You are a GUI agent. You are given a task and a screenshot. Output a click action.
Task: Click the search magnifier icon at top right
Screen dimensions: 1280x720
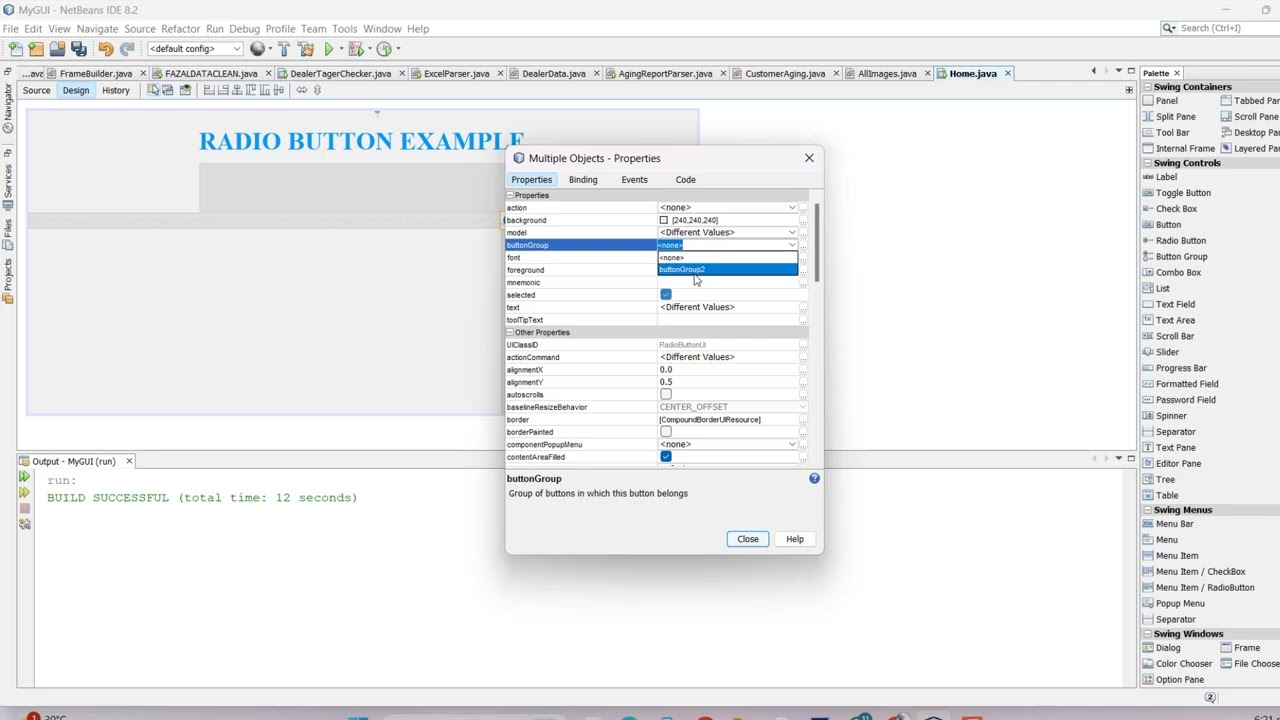point(1169,28)
